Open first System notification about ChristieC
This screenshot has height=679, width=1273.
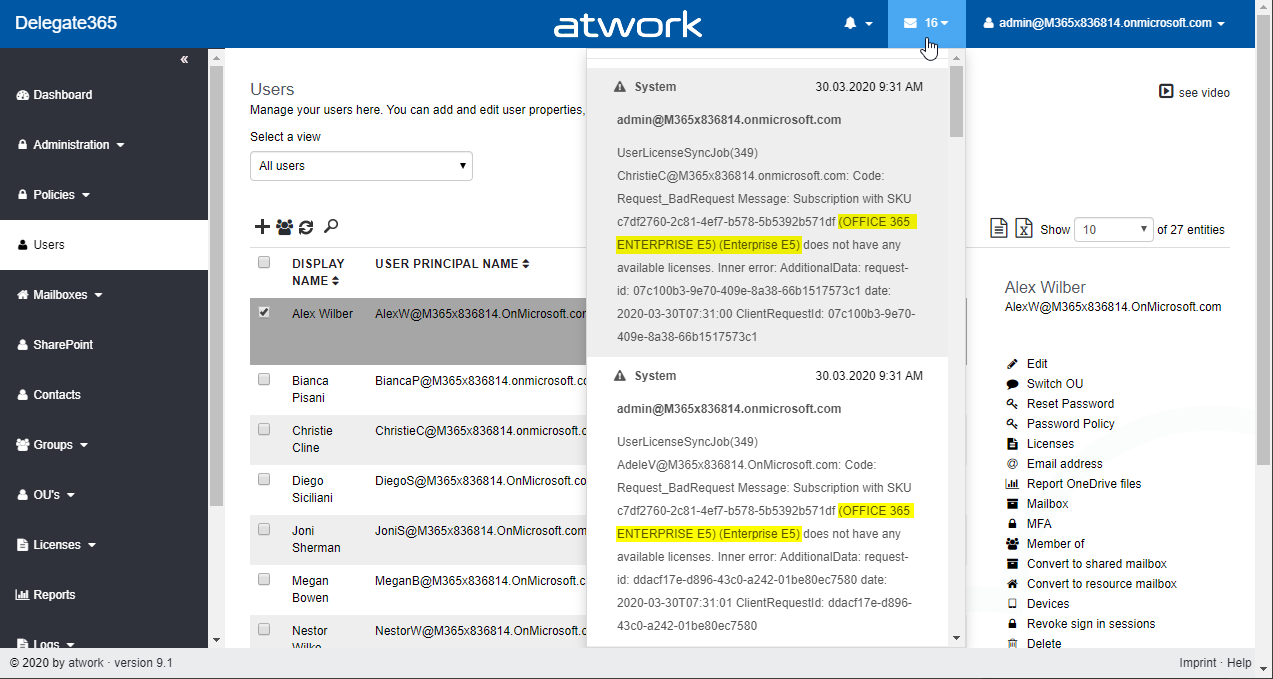pos(766,212)
